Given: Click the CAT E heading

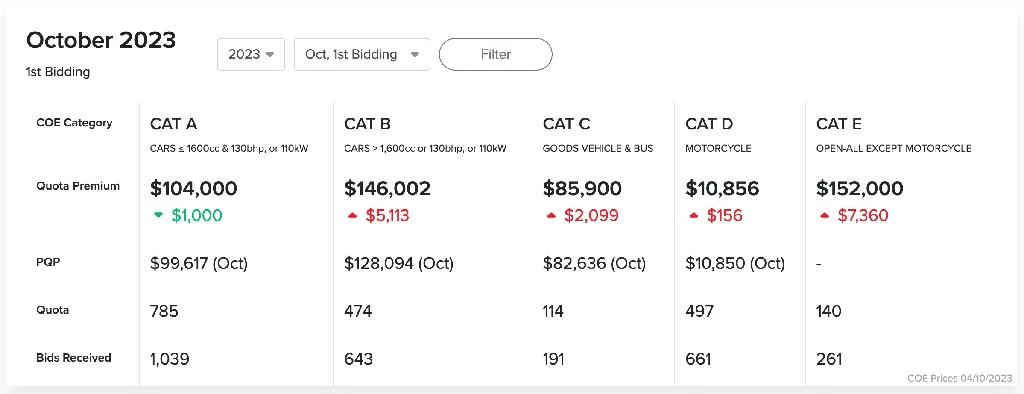Looking at the screenshot, I should [840, 123].
